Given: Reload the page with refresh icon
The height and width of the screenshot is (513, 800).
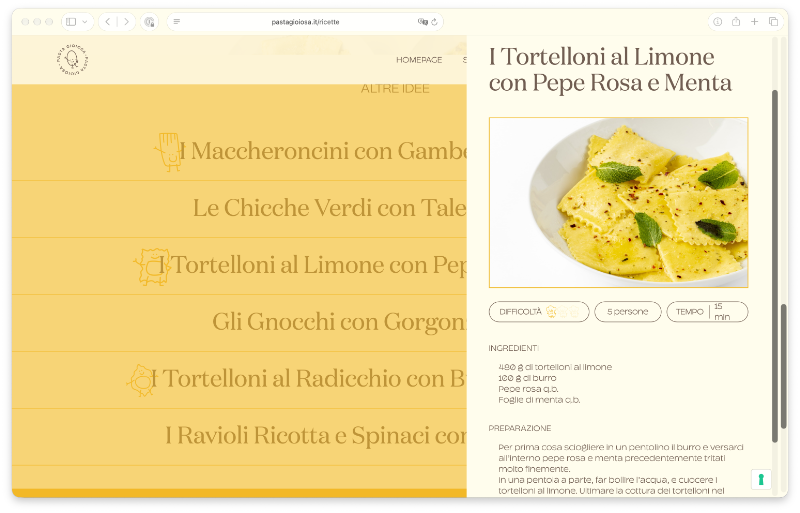Looking at the screenshot, I should point(434,22).
